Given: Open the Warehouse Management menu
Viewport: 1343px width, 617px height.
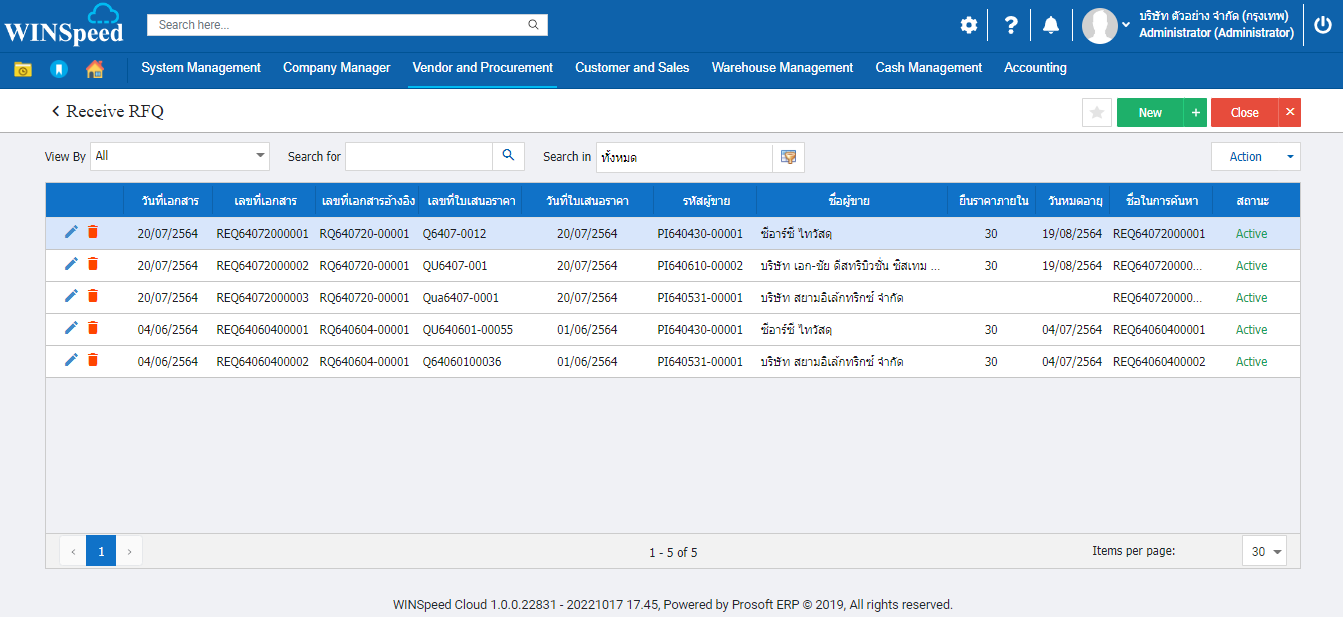Looking at the screenshot, I should tap(782, 68).
